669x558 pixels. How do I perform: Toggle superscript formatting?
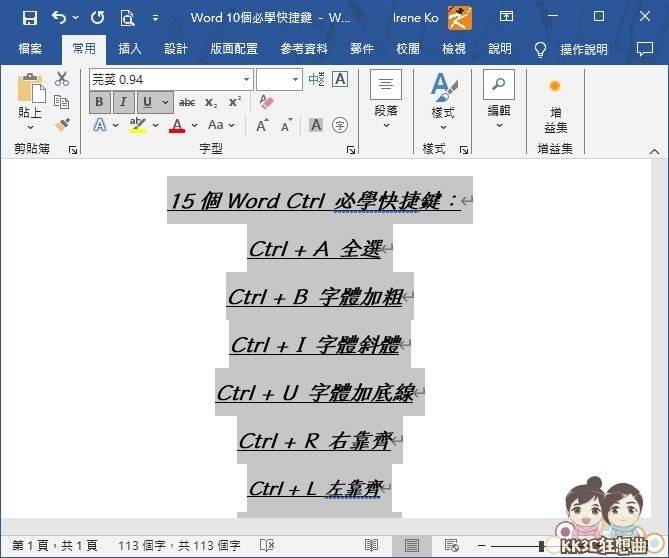coord(235,102)
